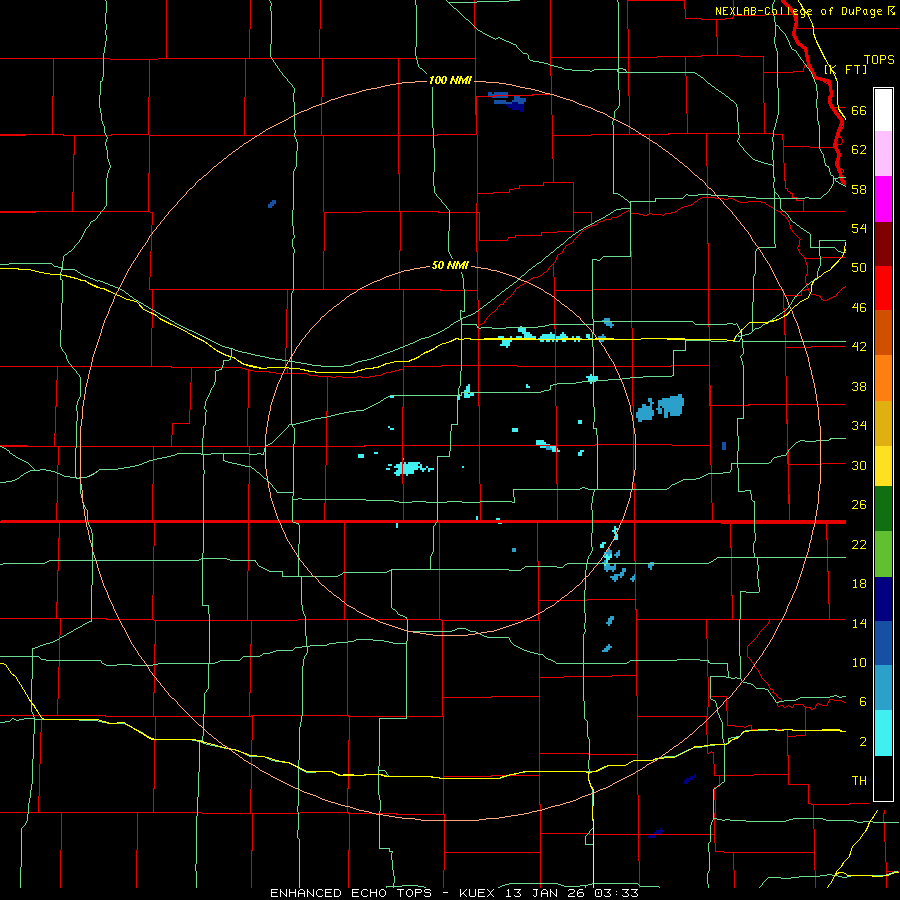900x900 pixels.
Task: Click the '58' legend scale value
Action: [859, 189]
